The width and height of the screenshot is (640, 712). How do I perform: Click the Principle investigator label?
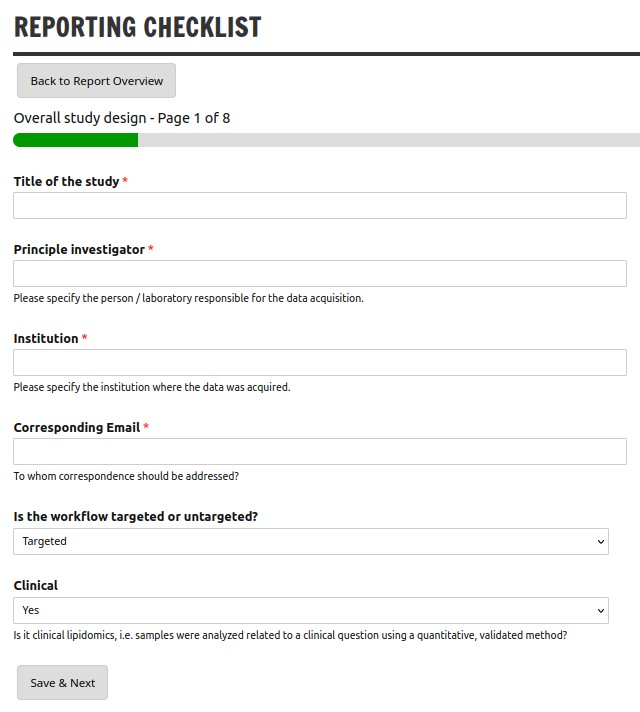(x=79, y=249)
